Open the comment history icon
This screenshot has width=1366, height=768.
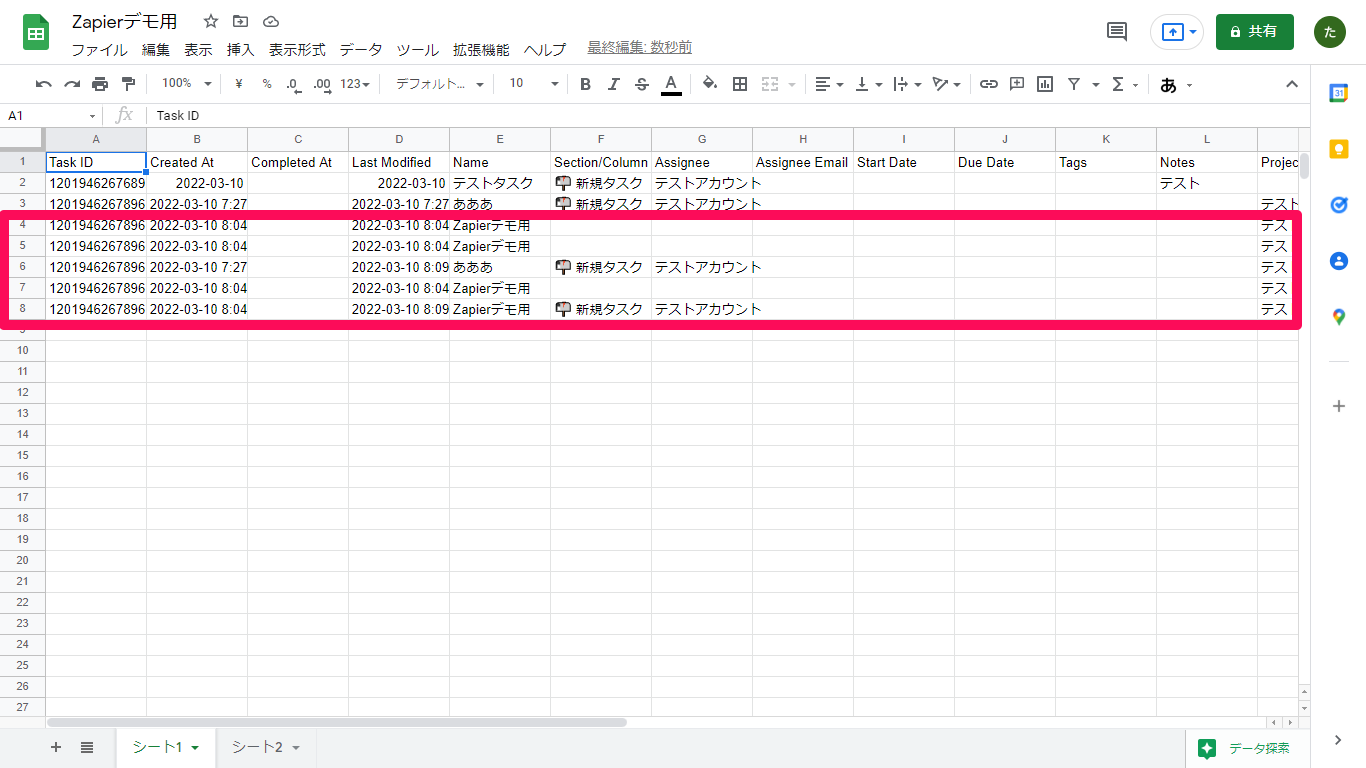click(x=1117, y=32)
